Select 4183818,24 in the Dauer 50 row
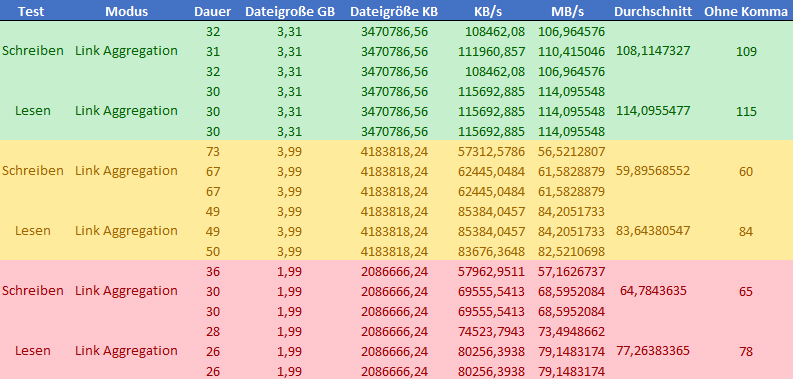This screenshot has width=793, height=379. 394,252
